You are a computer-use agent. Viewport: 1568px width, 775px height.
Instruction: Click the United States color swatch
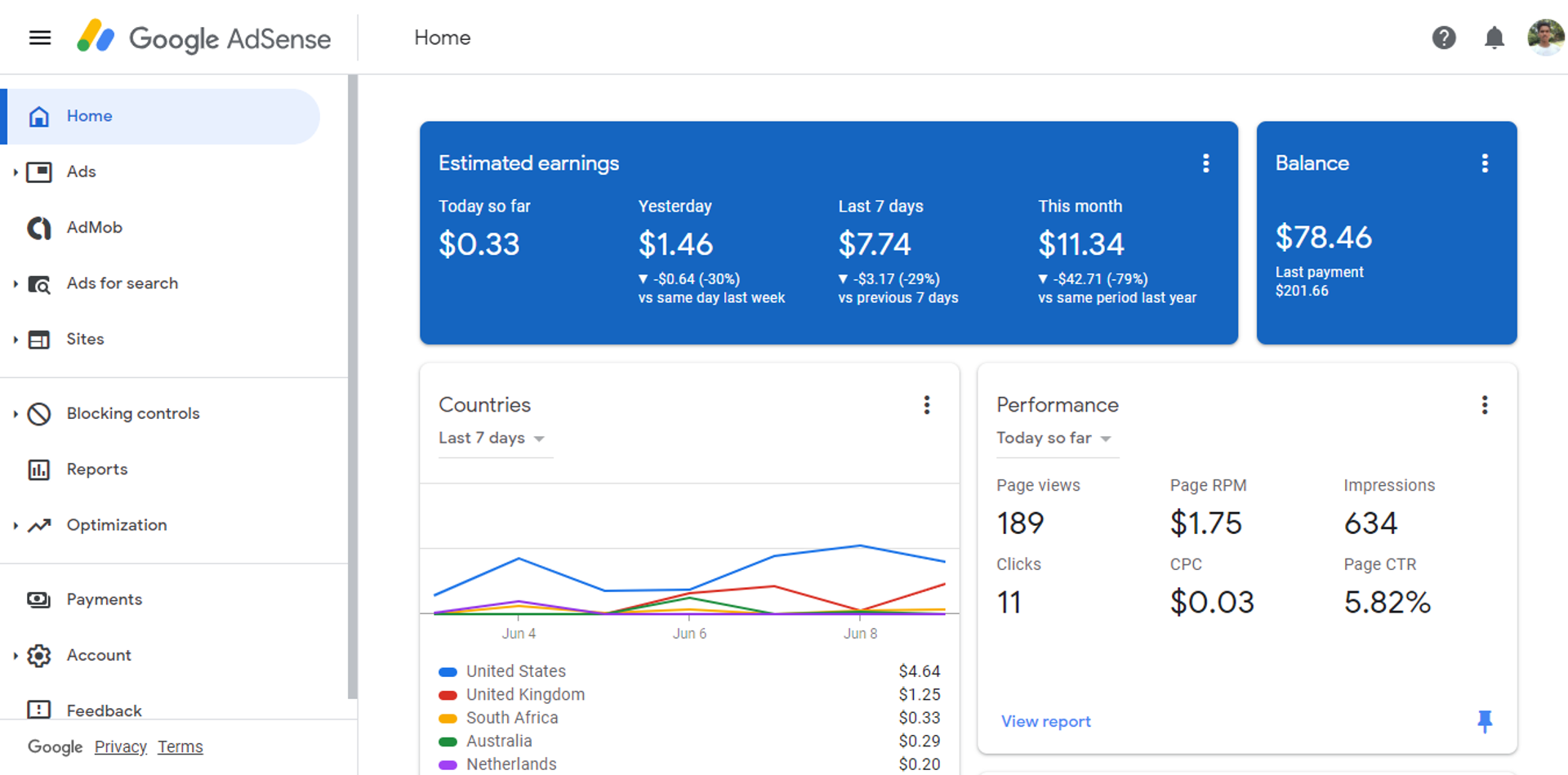point(447,671)
